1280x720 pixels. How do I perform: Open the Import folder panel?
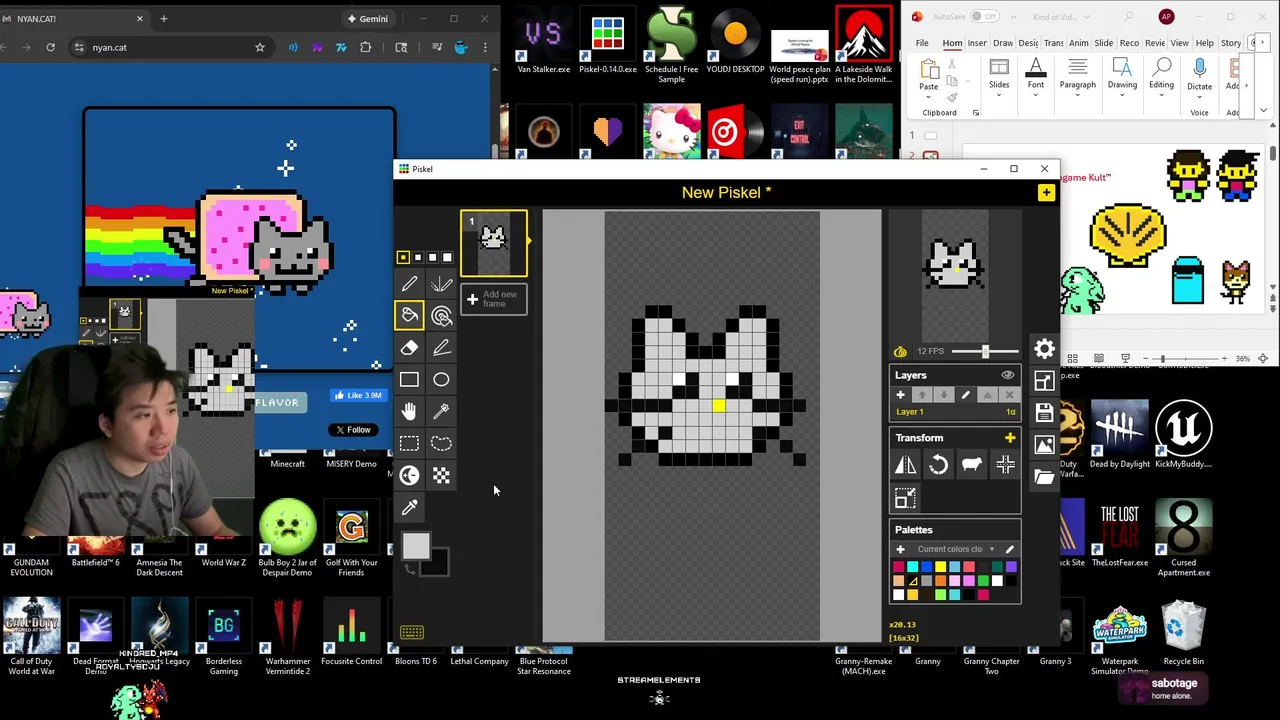click(x=1044, y=477)
